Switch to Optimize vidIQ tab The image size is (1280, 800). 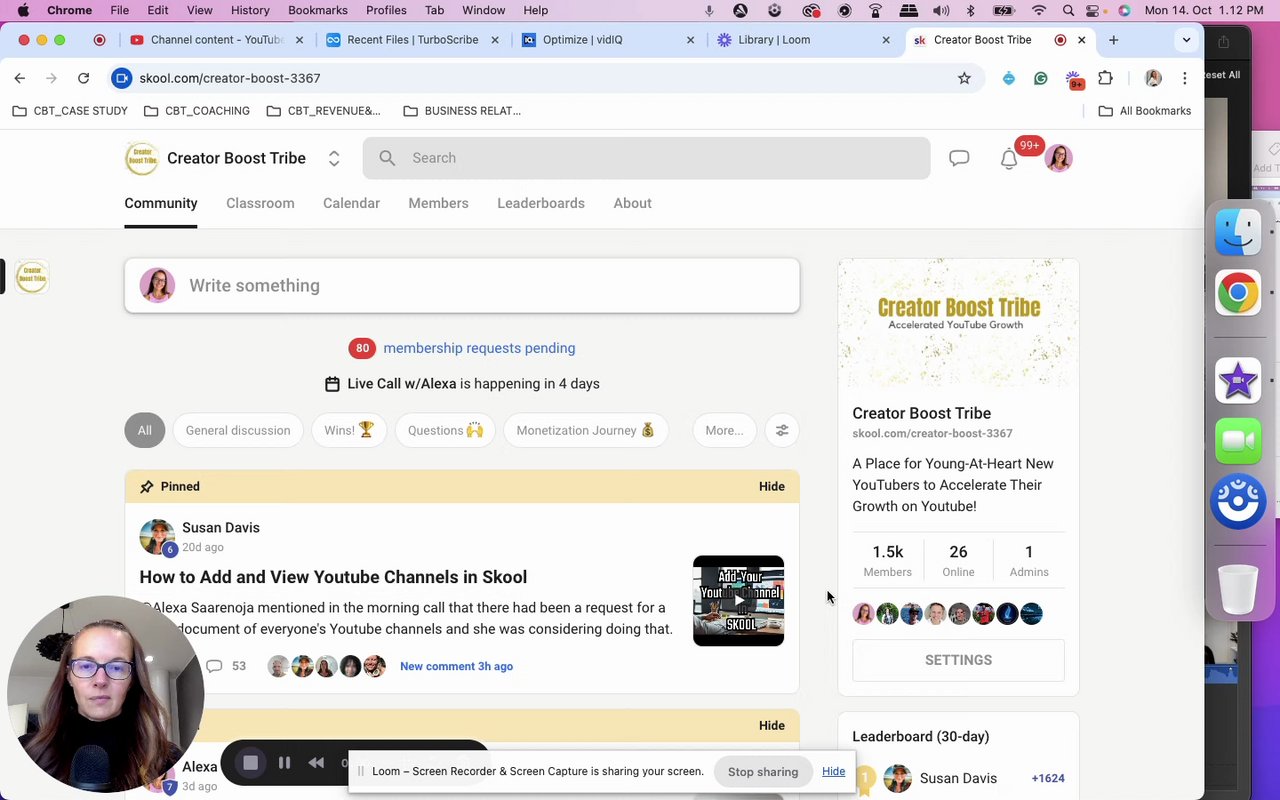pos(607,40)
